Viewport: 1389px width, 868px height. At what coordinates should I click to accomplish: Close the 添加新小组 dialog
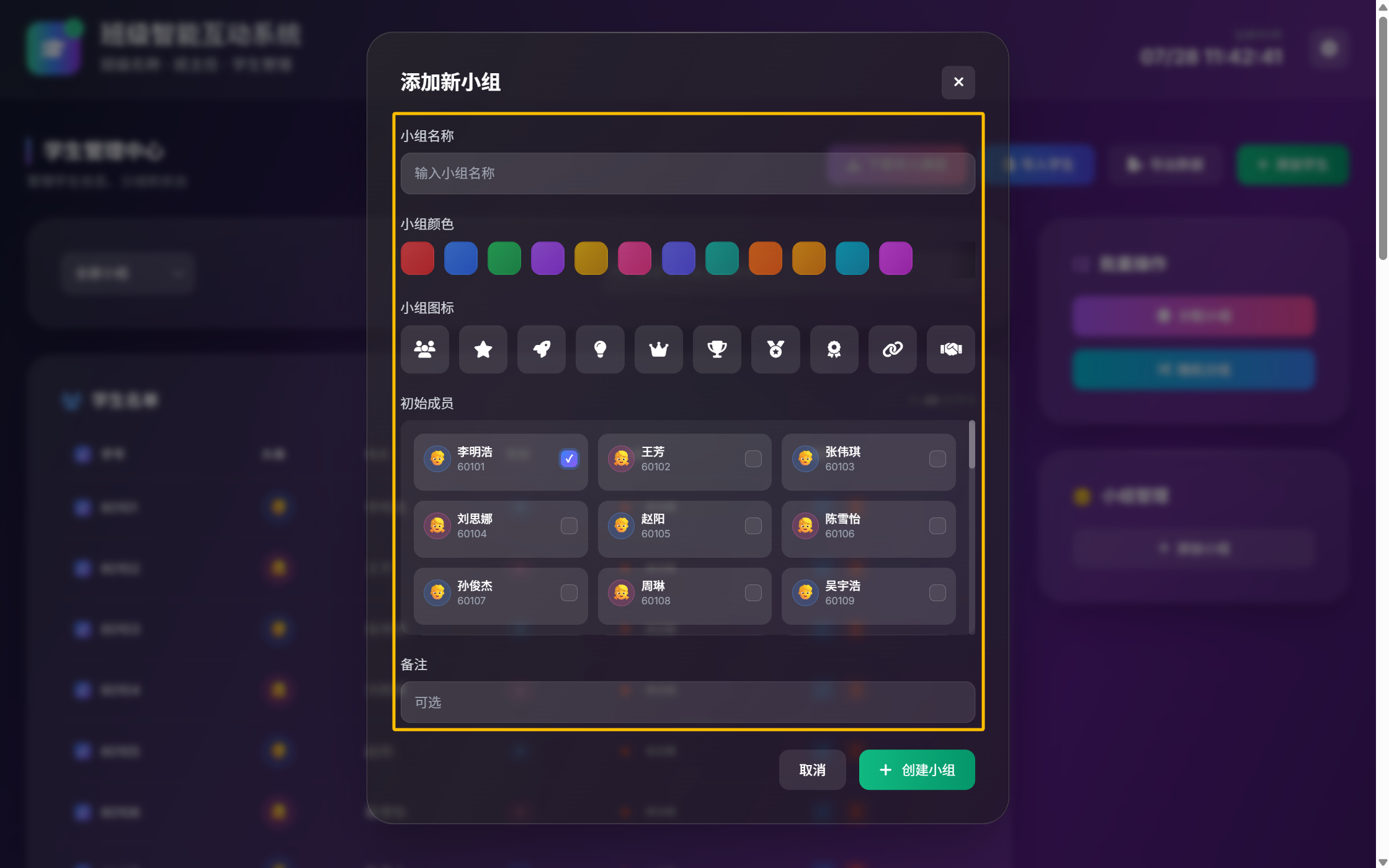coord(958,83)
